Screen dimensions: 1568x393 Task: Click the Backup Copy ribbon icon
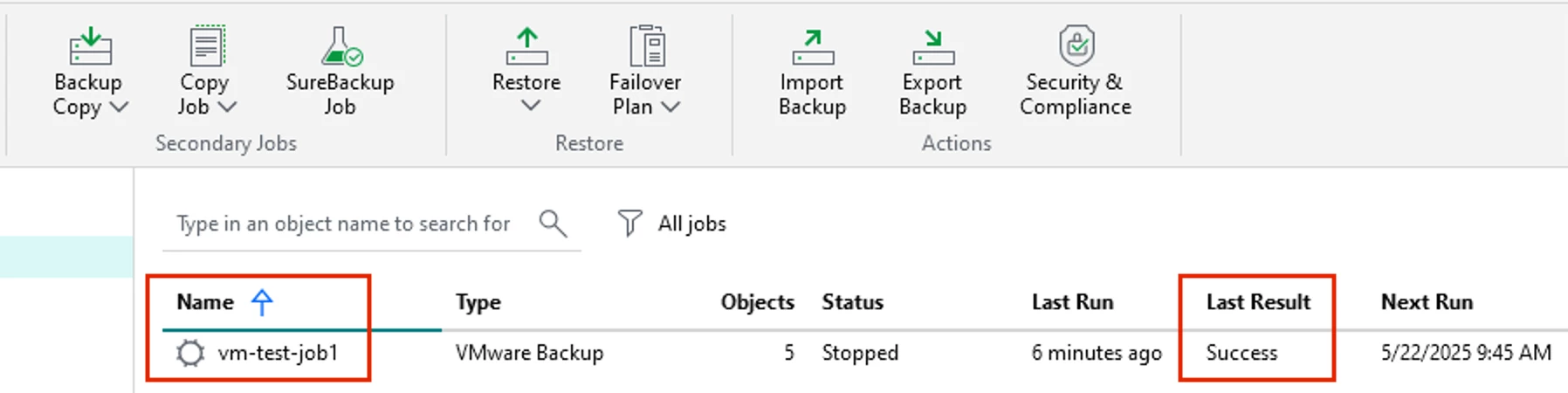[90, 45]
